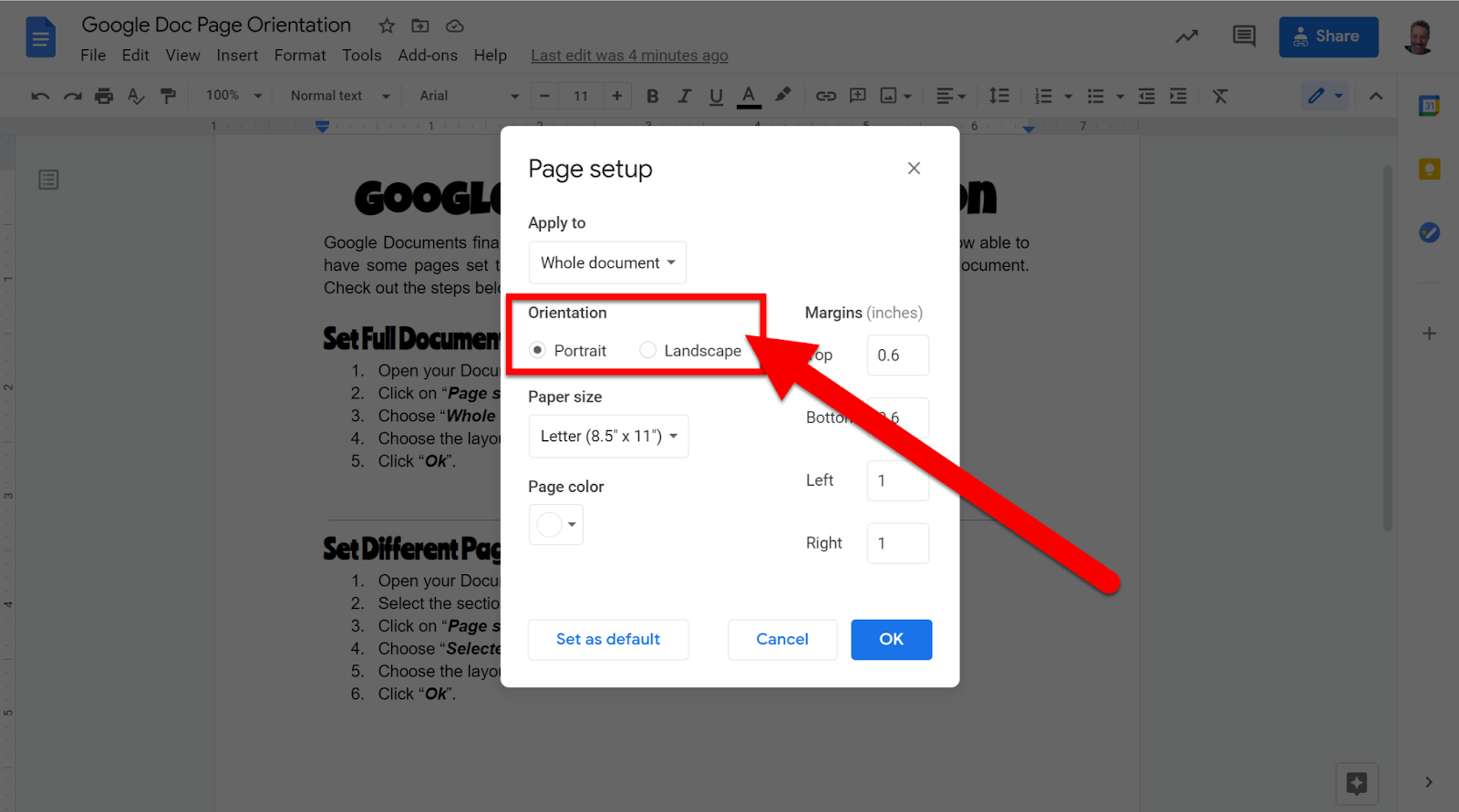Open Google Calendar side panel

(x=1429, y=106)
